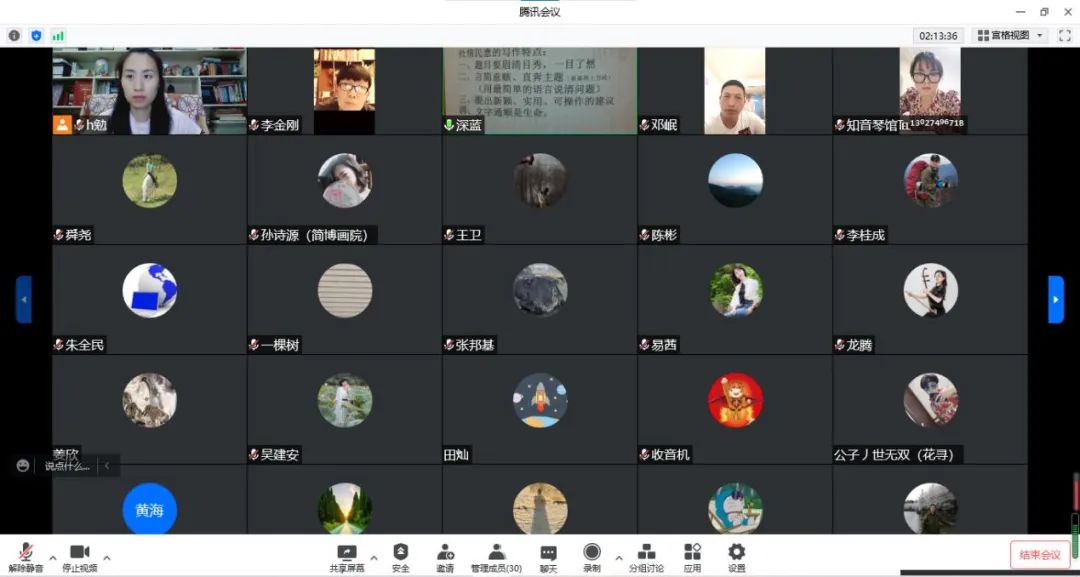Open 分组讨论 breakout rooms icon
The image size is (1080, 577).
(646, 558)
